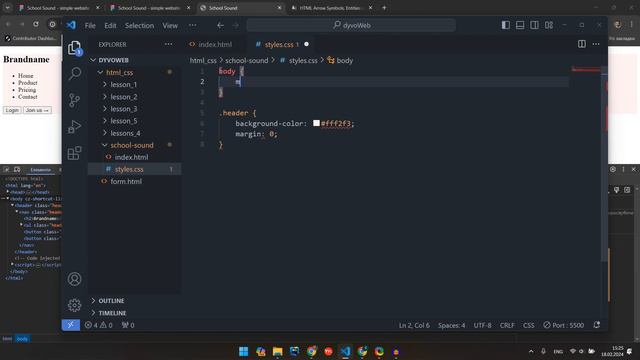Viewport: 640px width, 360px height.
Task: Click the Go Live Port 5500 status item
Action: [564, 325]
